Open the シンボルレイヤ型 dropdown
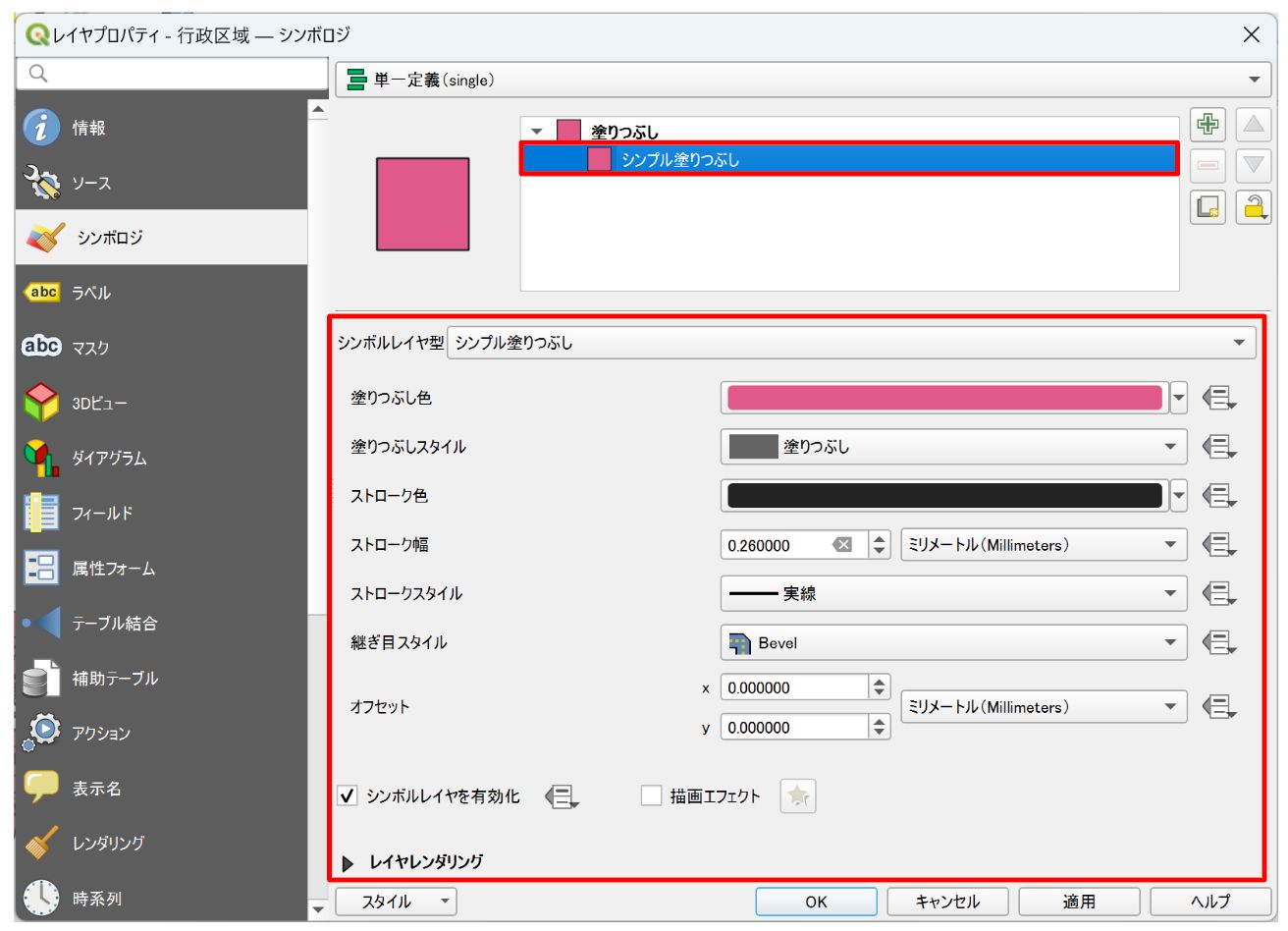1288x931 pixels. click(x=851, y=343)
